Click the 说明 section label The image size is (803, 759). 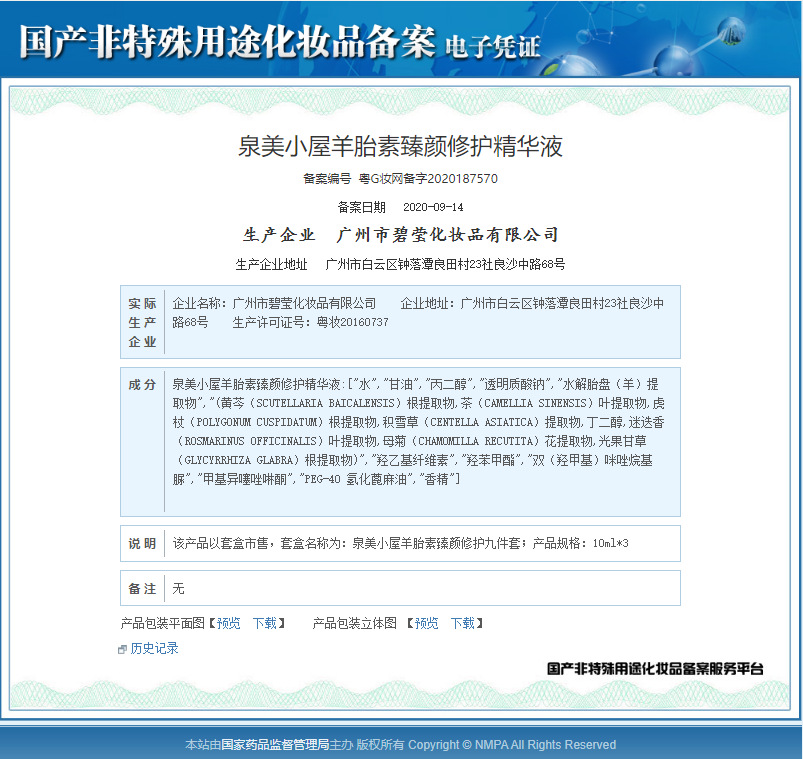pos(142,543)
